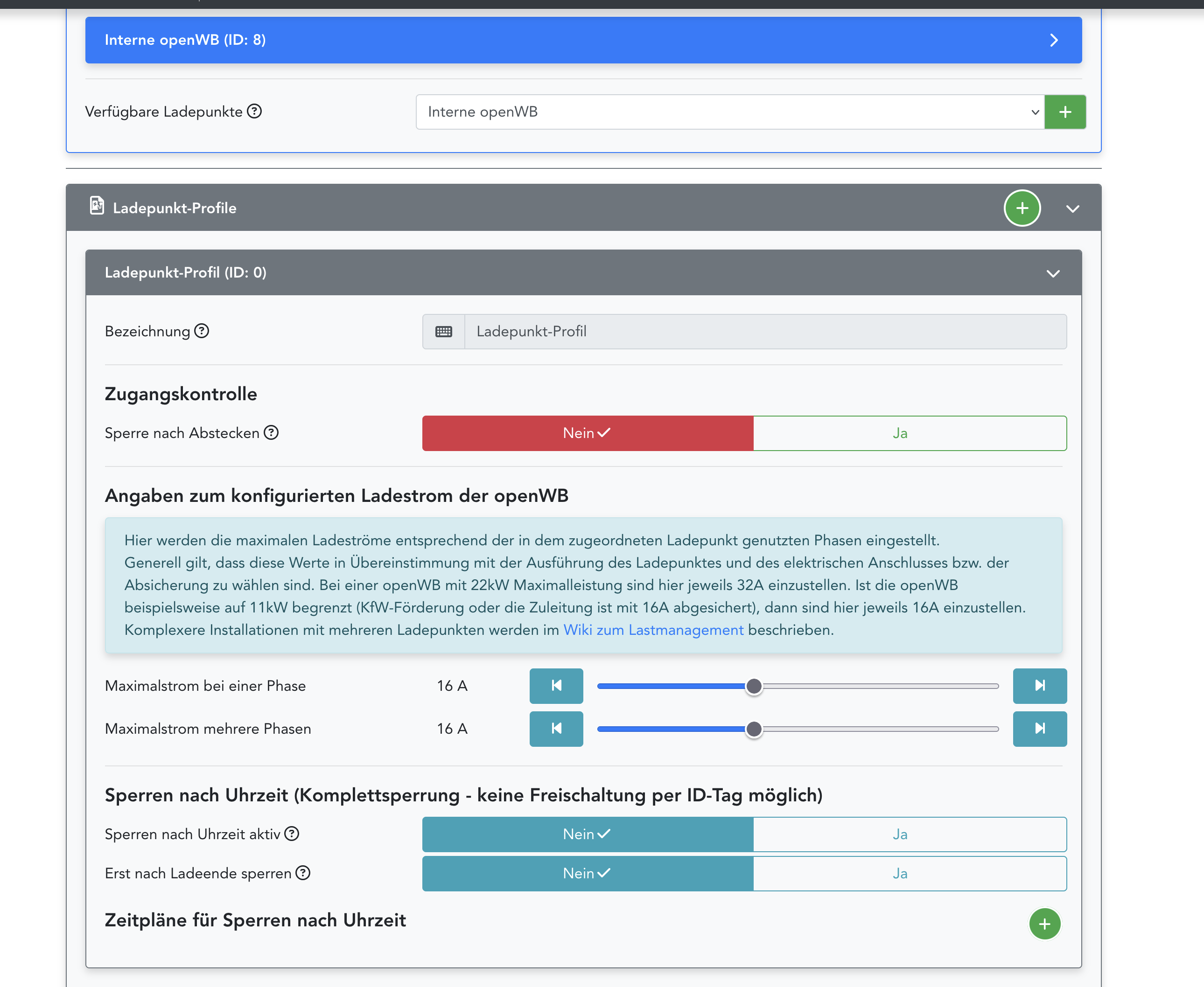1204x987 pixels.
Task: Open the Verfügbare Ladepunkte dropdown
Action: pyautogui.click(x=730, y=112)
